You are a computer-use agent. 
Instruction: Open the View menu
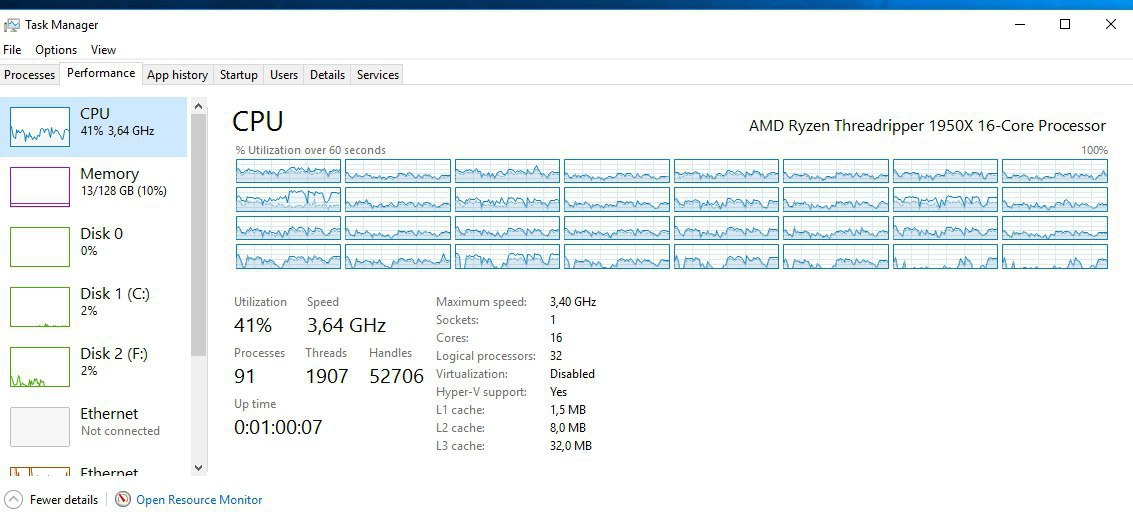103,50
